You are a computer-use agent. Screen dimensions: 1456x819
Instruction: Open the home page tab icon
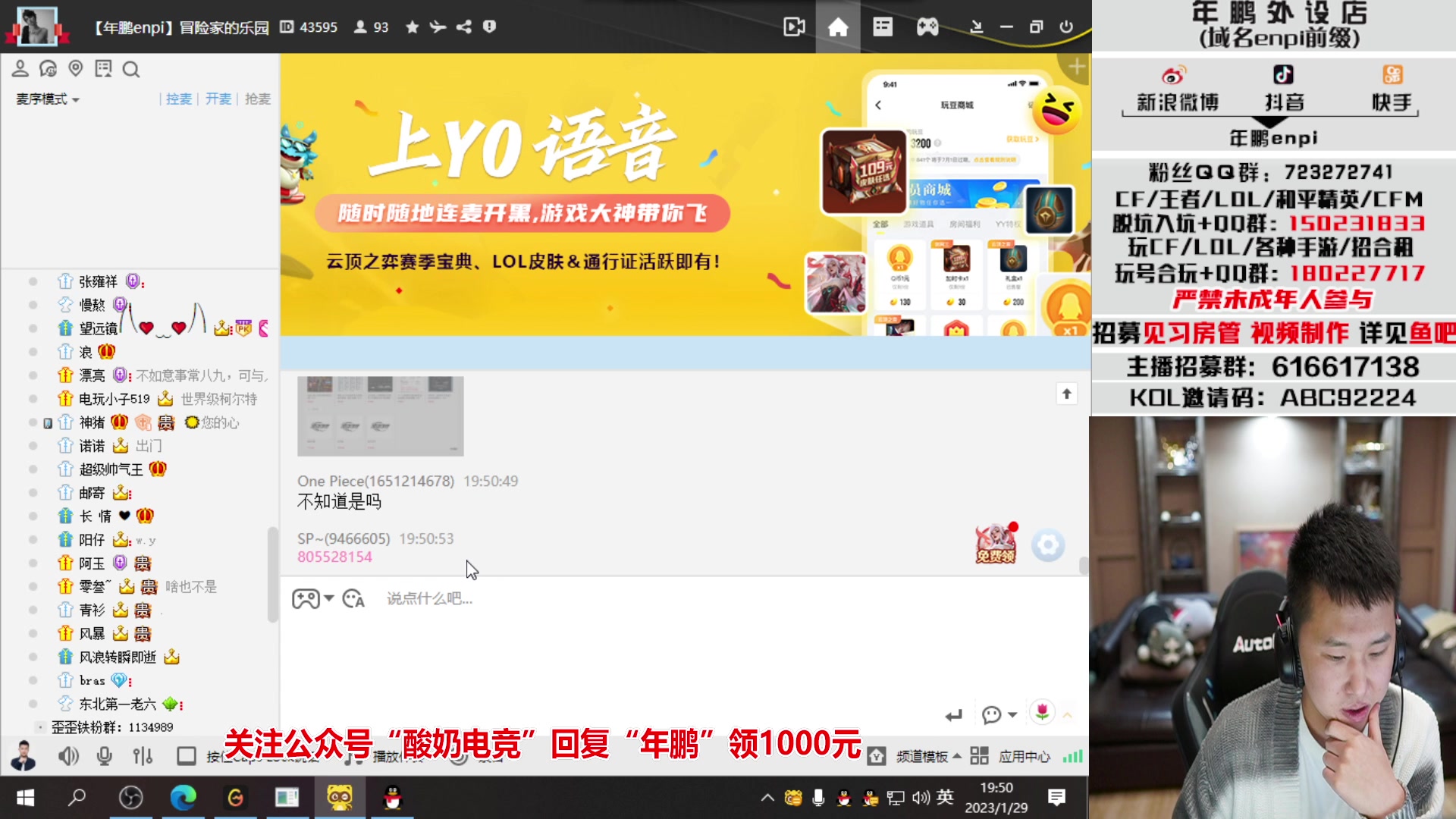tap(838, 27)
